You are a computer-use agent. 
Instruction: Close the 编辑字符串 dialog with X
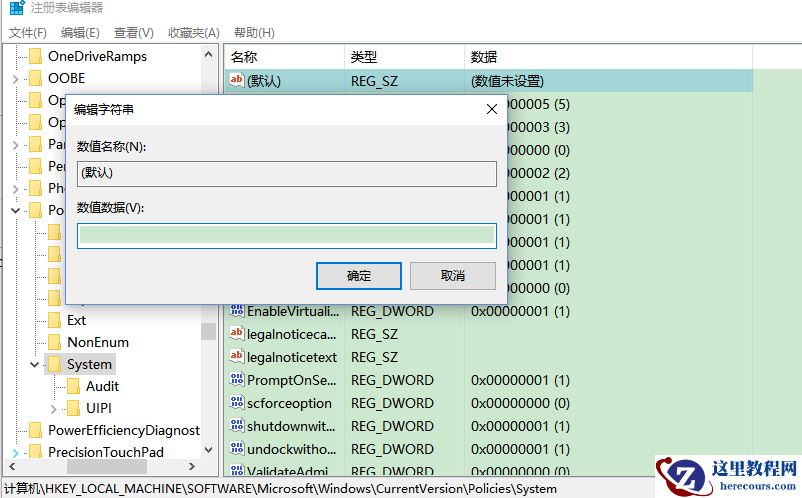click(492, 109)
